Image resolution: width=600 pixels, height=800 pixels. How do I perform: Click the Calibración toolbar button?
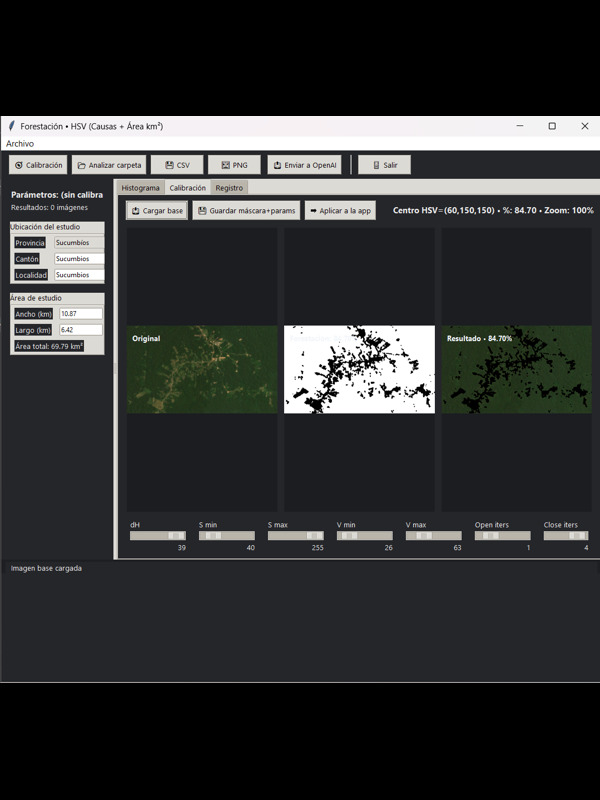click(x=39, y=165)
